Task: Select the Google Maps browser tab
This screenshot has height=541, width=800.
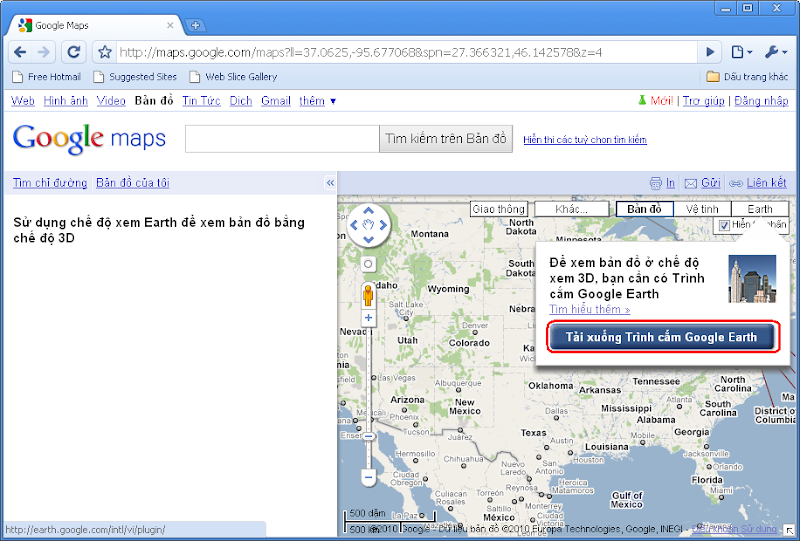Action: click(x=96, y=25)
